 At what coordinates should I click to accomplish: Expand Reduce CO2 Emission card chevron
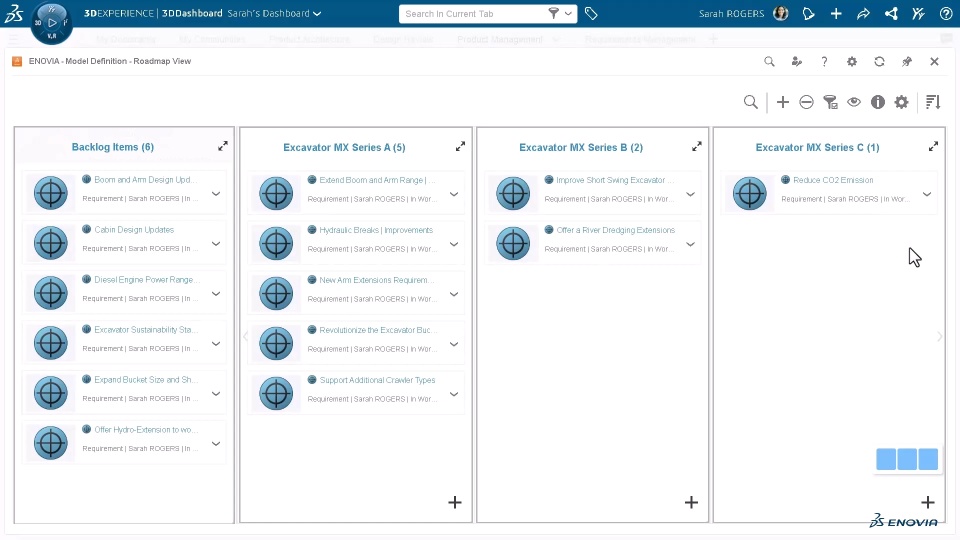pos(927,194)
